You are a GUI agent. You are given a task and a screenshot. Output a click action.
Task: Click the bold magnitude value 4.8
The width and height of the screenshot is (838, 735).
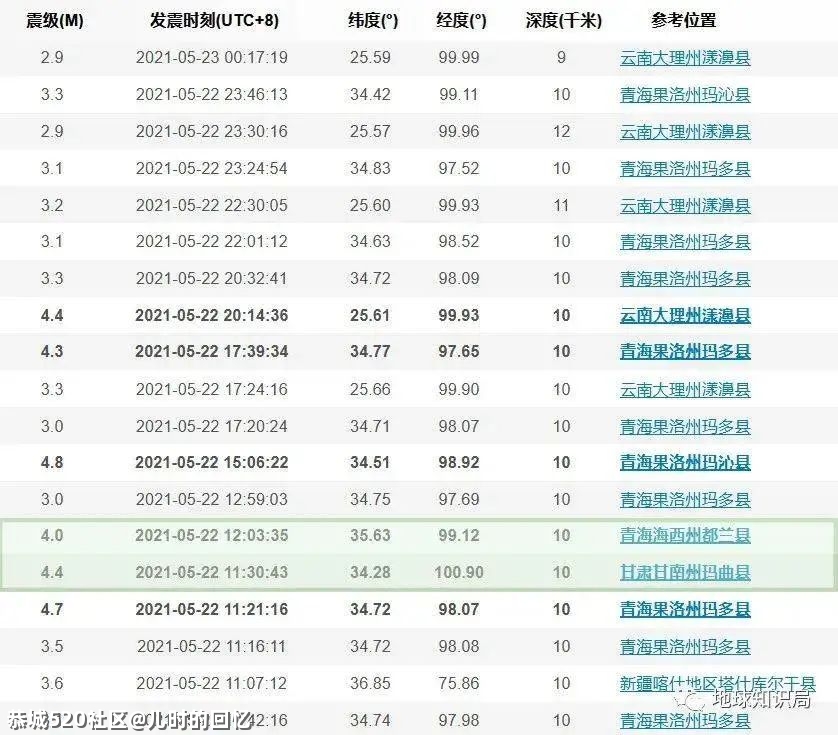coord(52,462)
